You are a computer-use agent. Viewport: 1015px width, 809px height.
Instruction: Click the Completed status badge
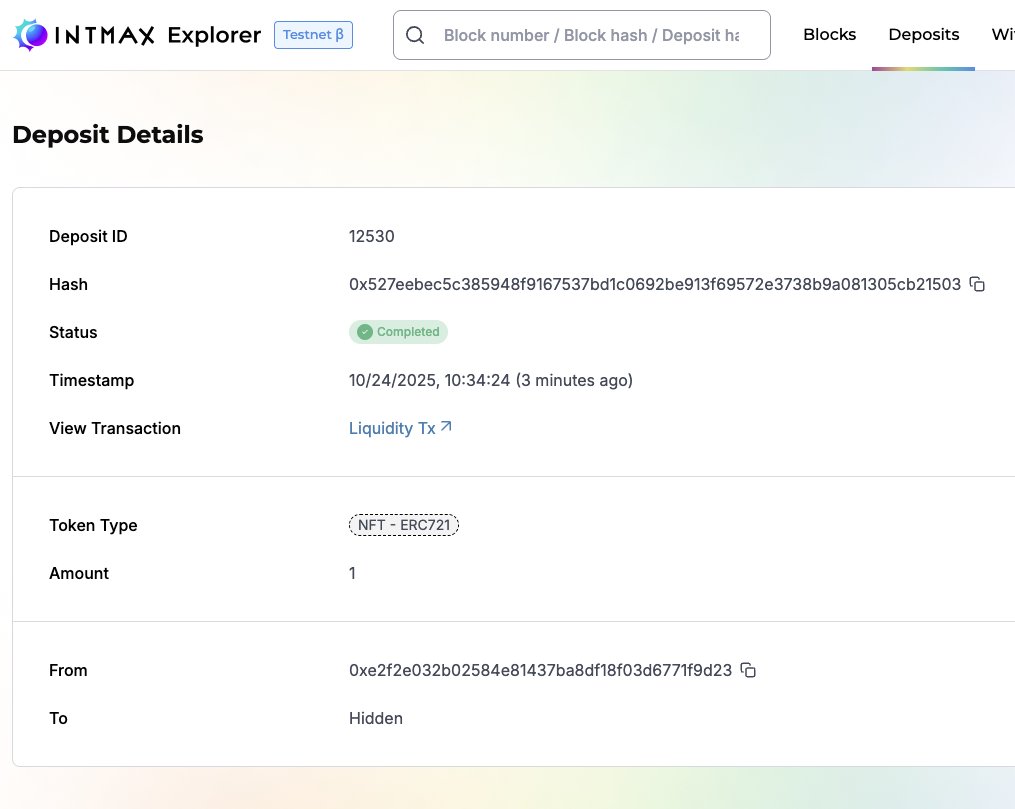click(398, 332)
